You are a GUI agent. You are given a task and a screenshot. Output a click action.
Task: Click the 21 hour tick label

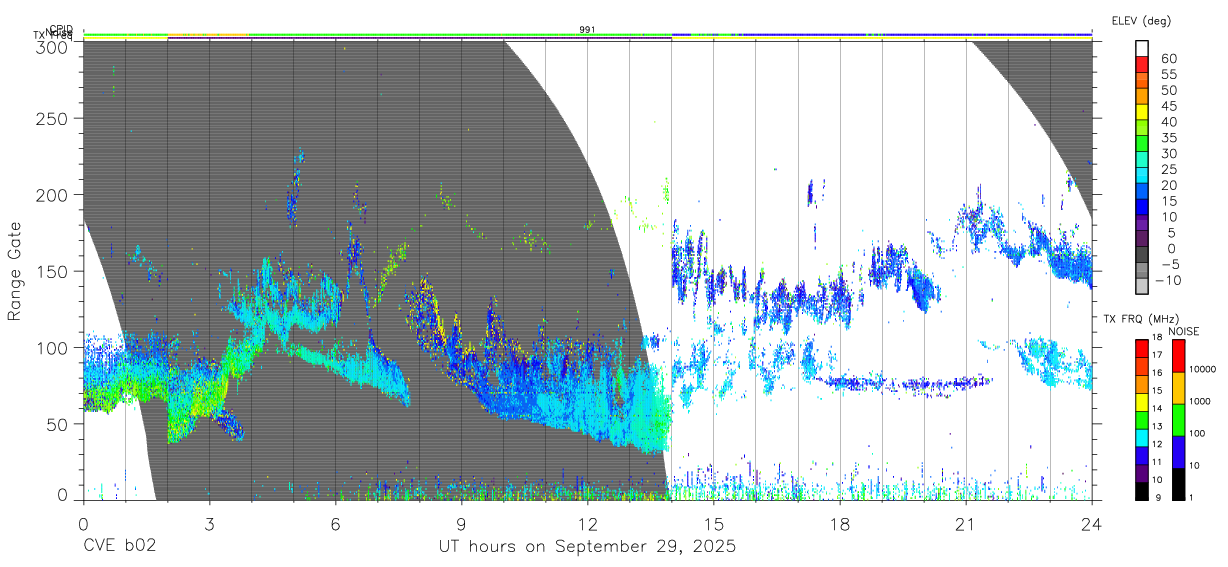click(x=966, y=523)
